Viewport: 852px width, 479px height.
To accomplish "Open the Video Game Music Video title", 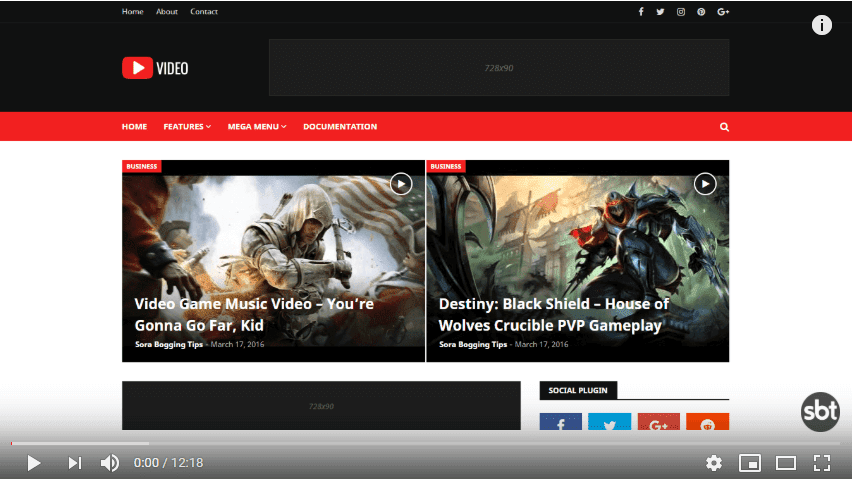I will click(254, 314).
